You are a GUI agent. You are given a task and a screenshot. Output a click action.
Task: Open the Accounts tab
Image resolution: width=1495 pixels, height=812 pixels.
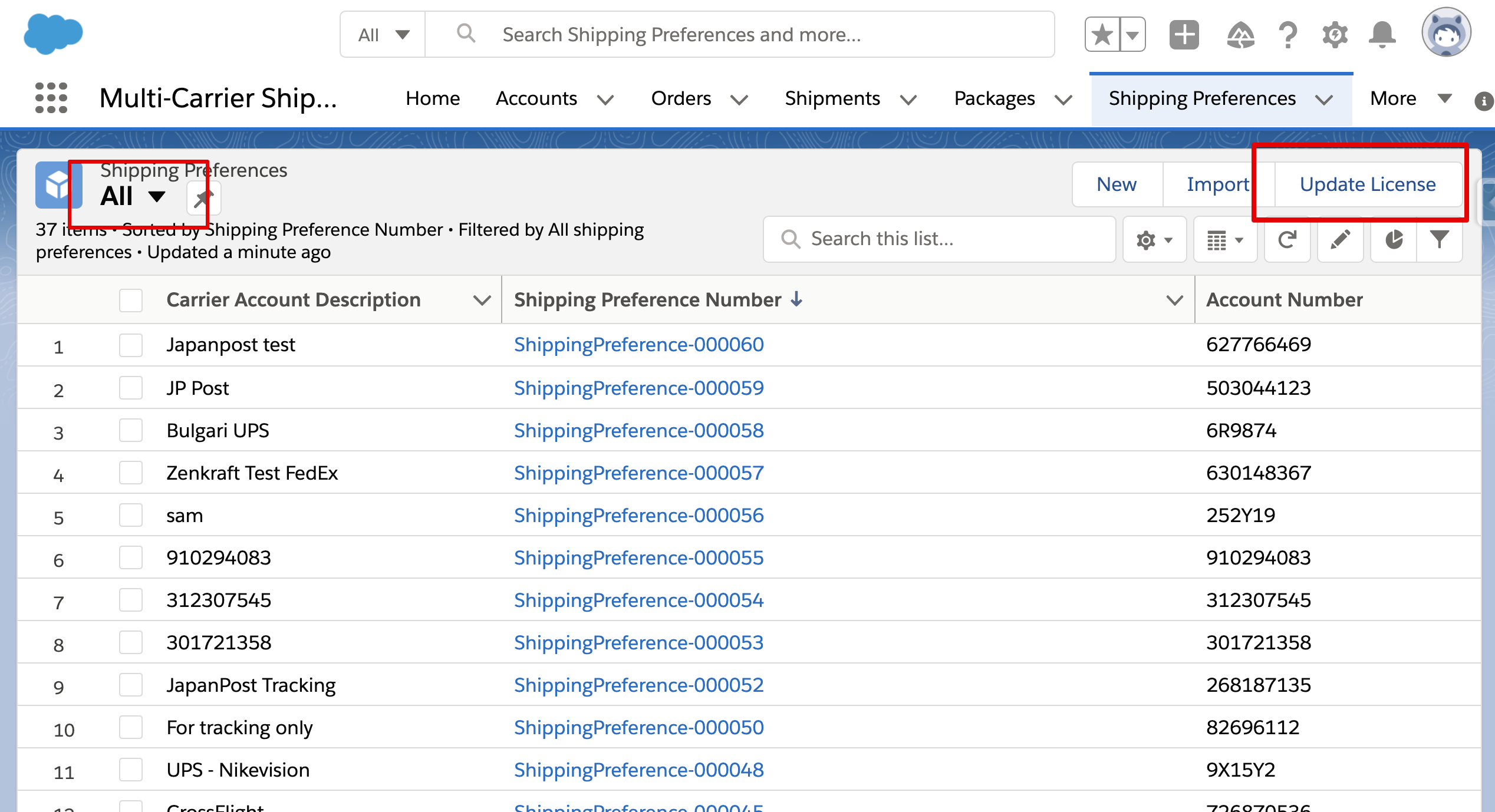coord(536,98)
